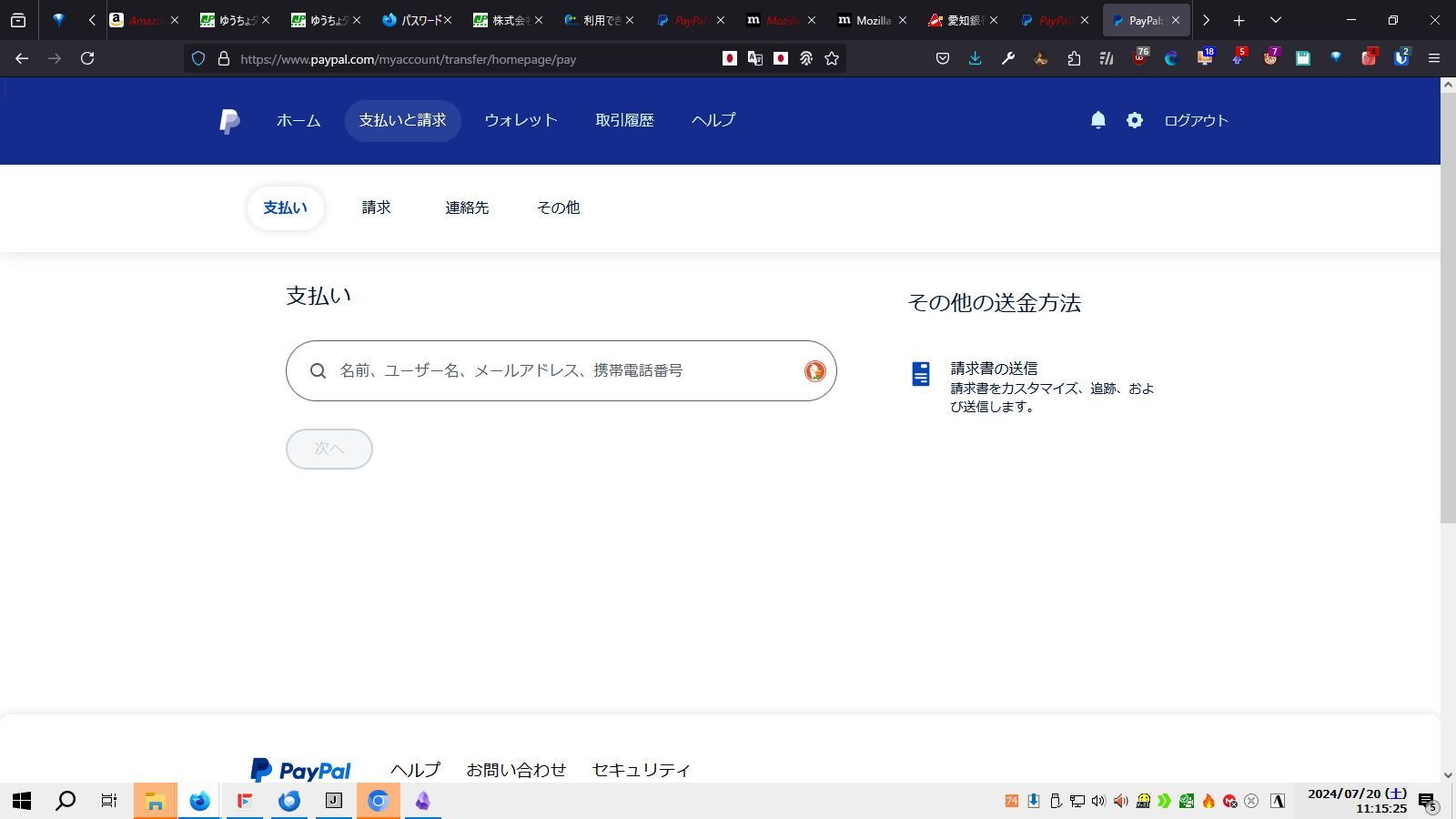Click the 次へ button
The height and width of the screenshot is (819, 1456).
point(329,449)
